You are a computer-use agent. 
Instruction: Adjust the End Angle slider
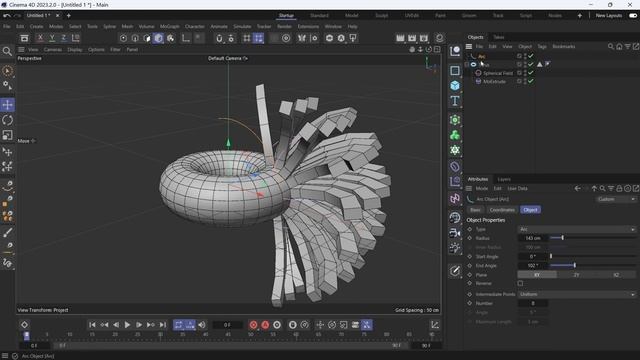[x=593, y=266]
